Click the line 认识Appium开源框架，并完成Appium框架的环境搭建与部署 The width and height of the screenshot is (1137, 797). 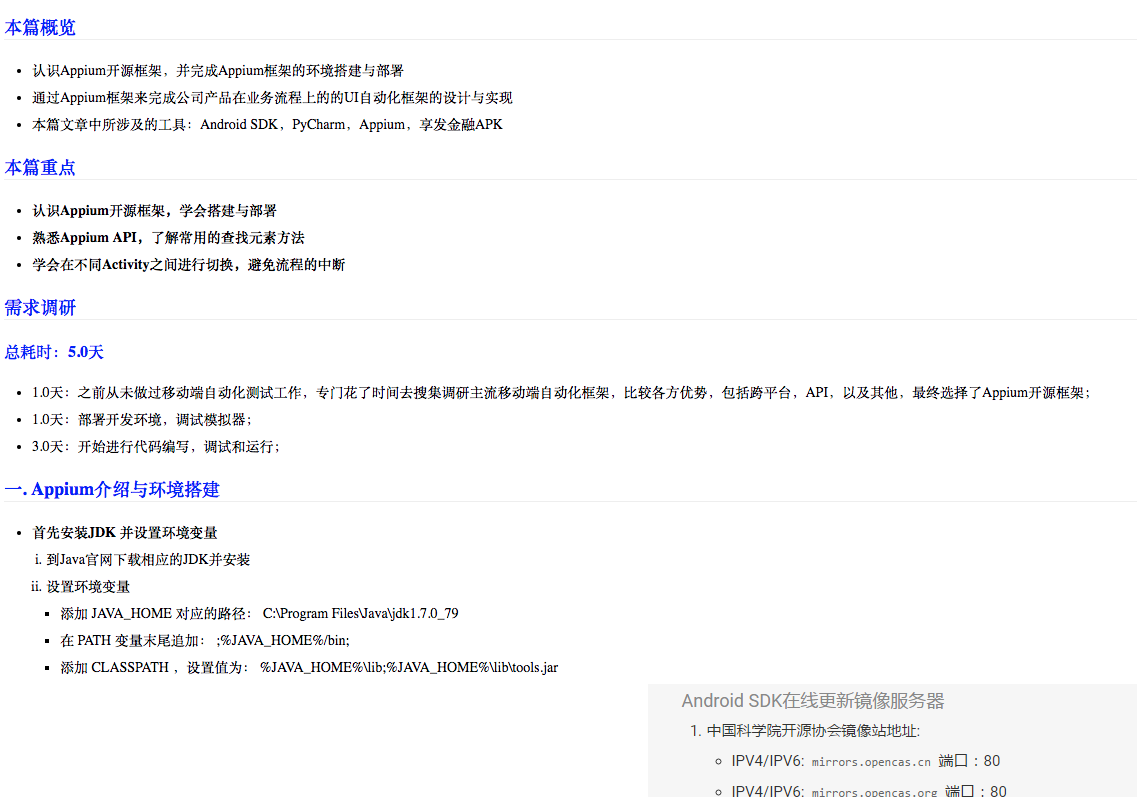click(218, 70)
